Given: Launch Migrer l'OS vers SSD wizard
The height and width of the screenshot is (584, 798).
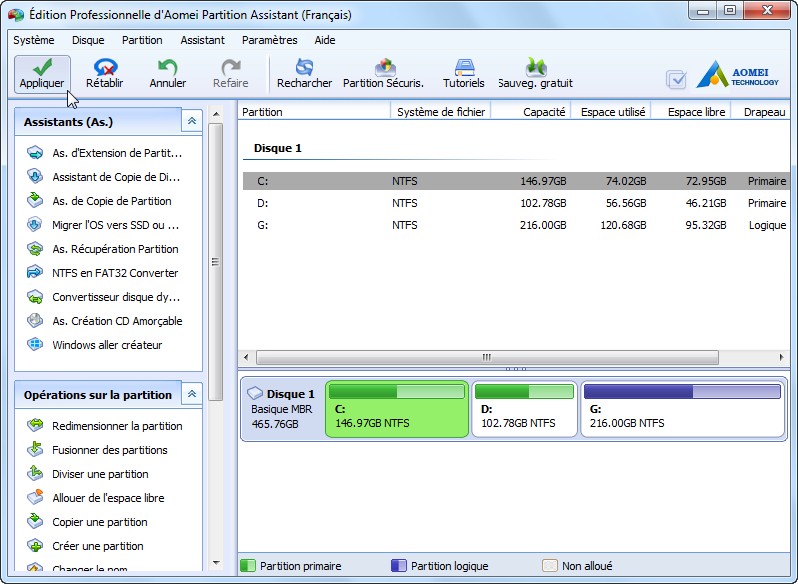Looking at the screenshot, I should [x=105, y=225].
